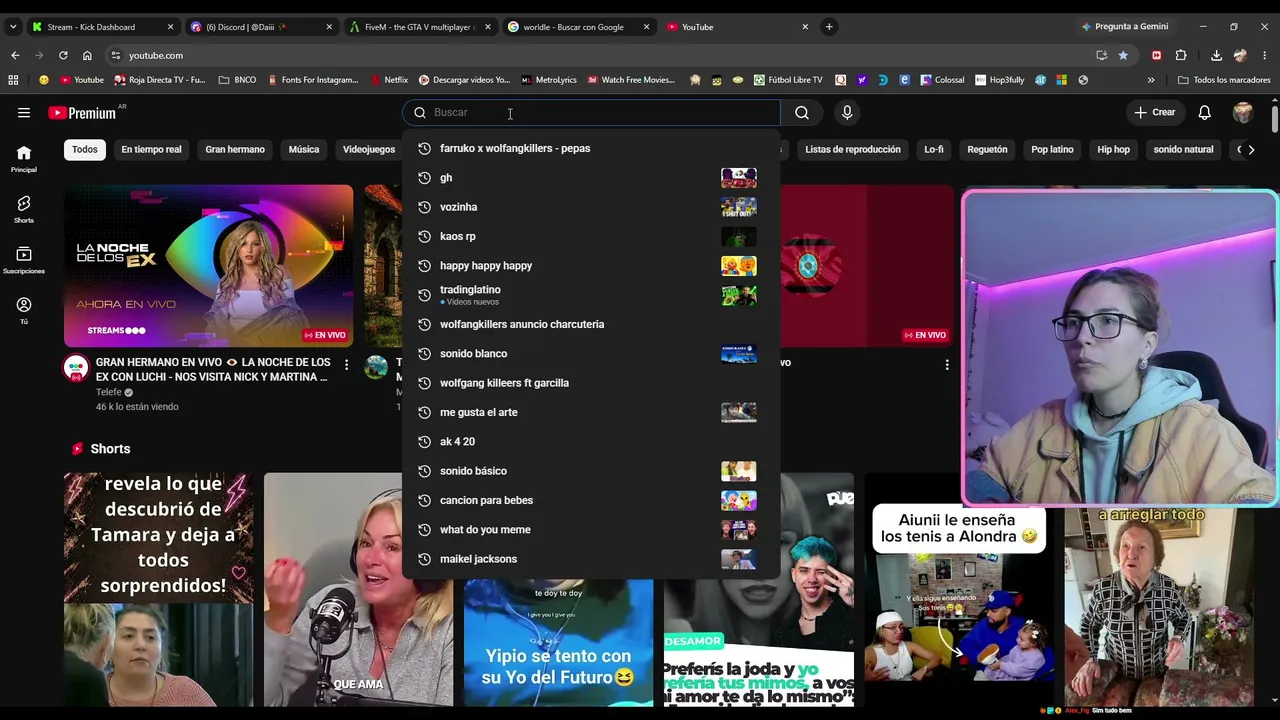Viewport: 1280px width, 720px height.
Task: Open the Chrome profile avatar
Action: point(1241,55)
